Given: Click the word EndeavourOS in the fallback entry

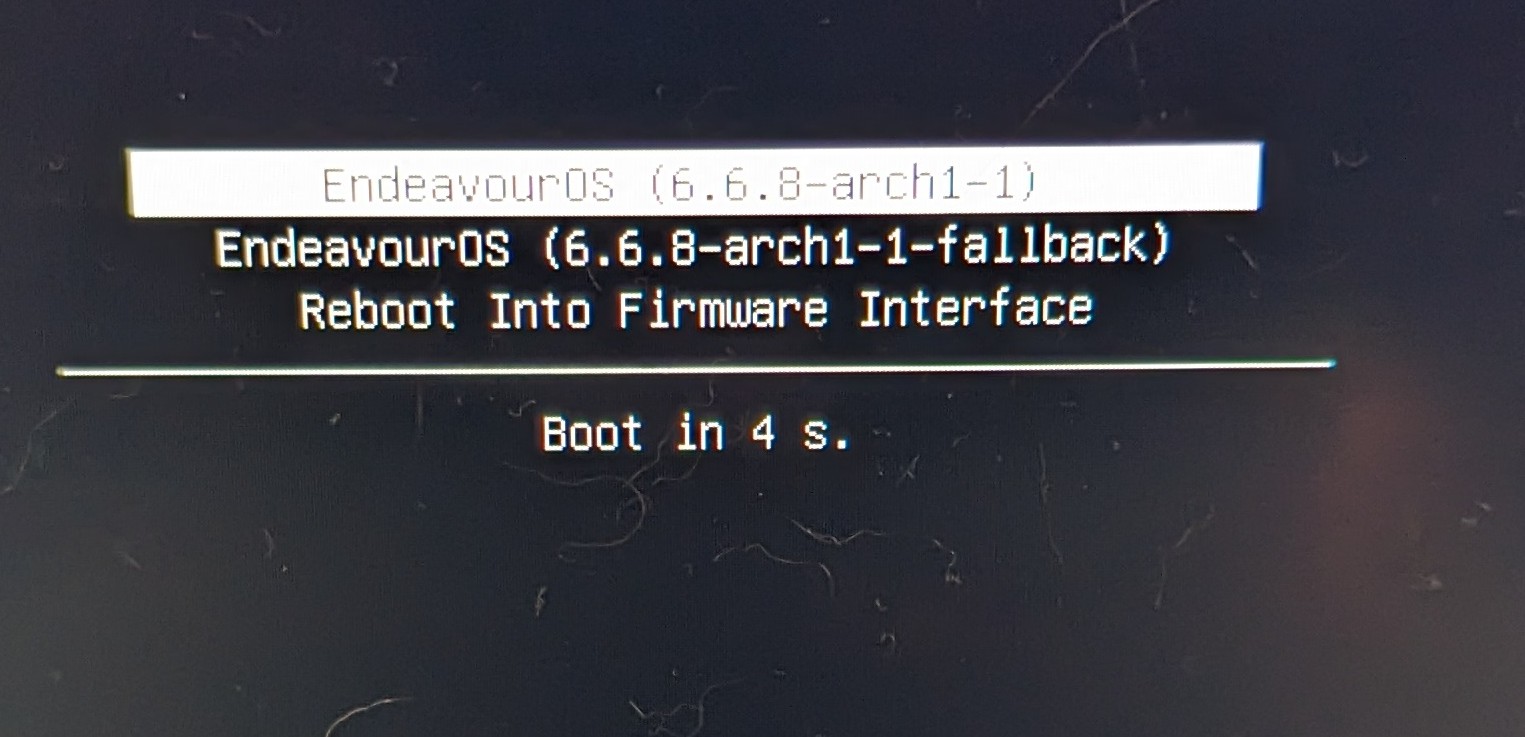Looking at the screenshot, I should [363, 248].
